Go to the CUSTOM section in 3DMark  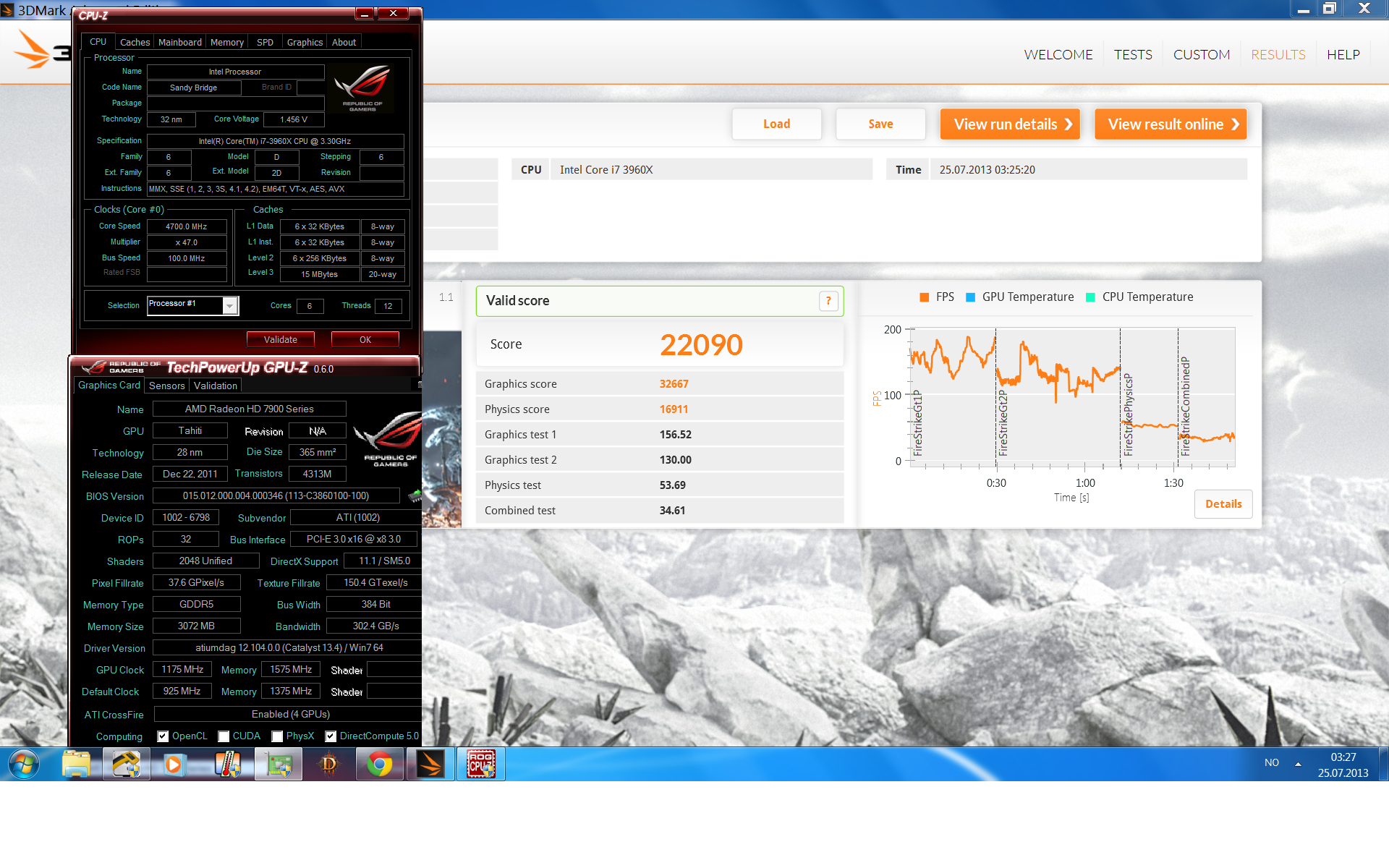[1201, 55]
